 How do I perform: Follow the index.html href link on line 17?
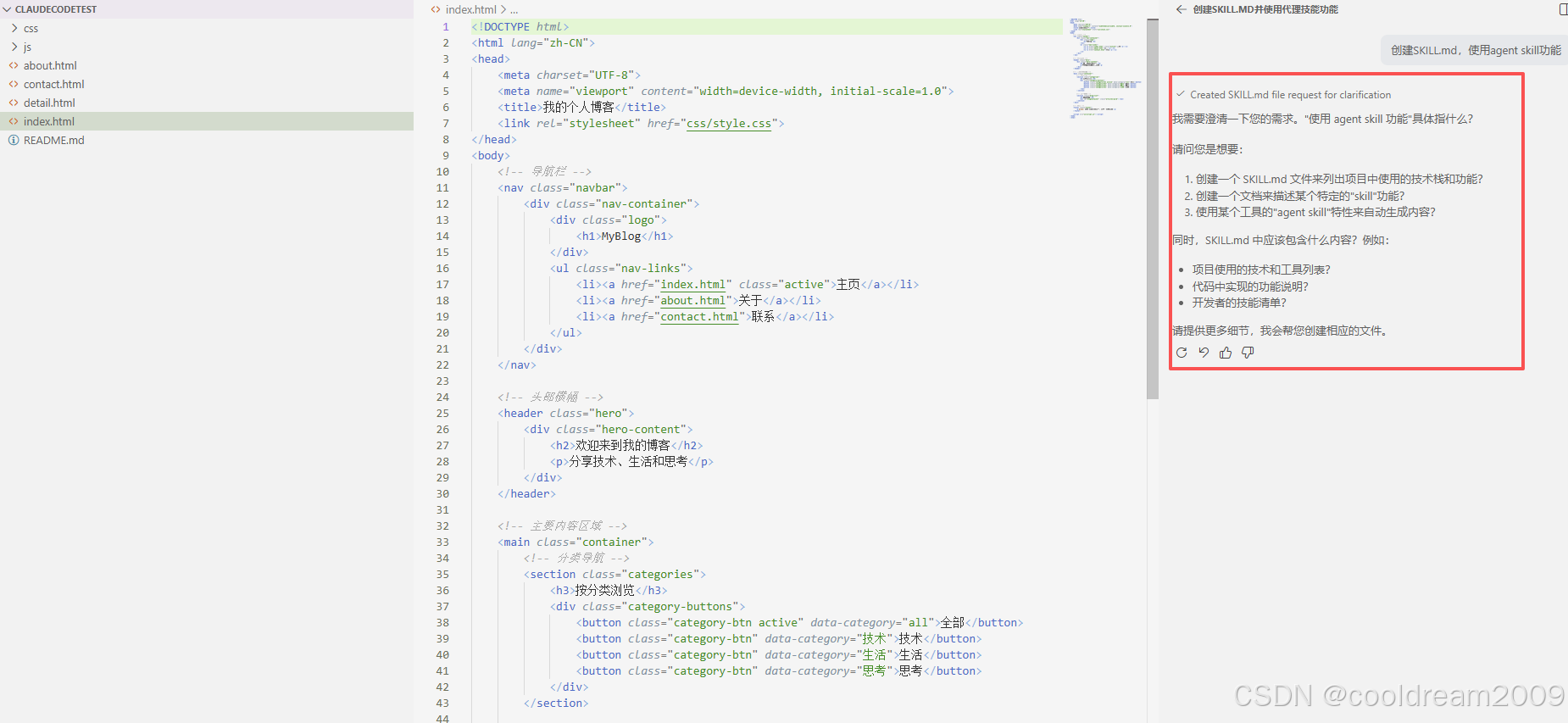click(x=693, y=285)
